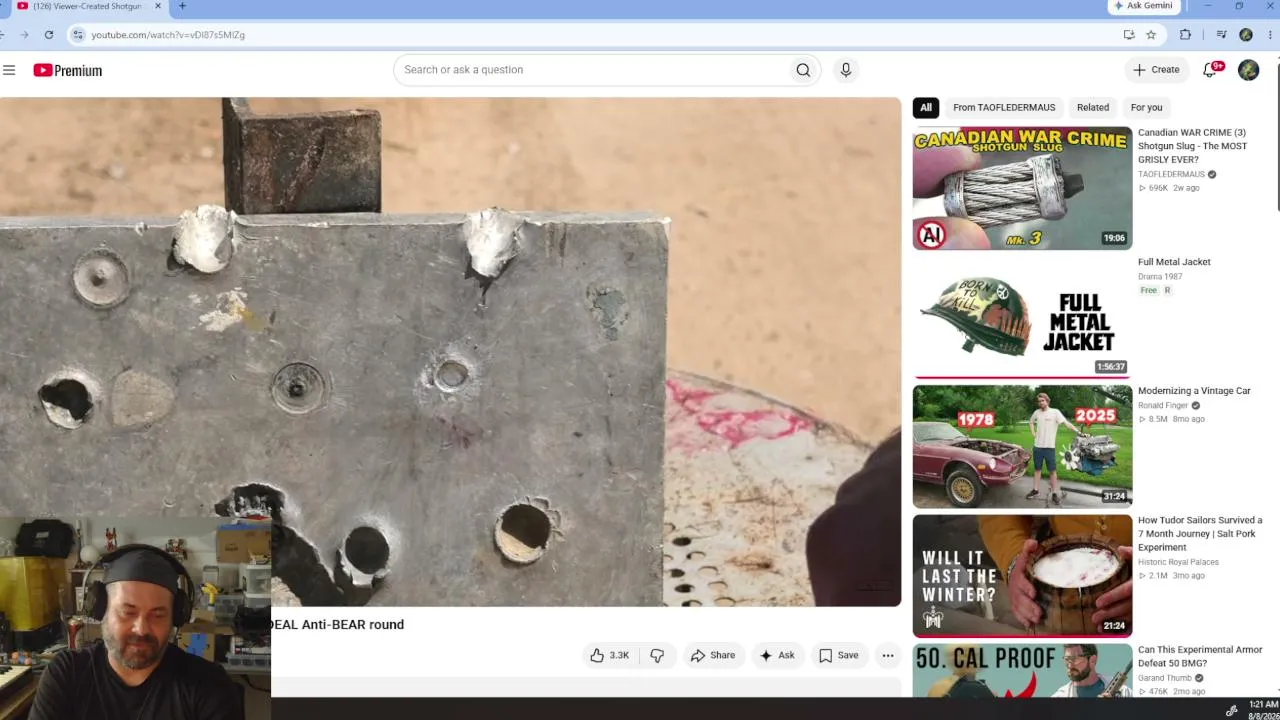Visit TAOFLEDERMAUS channel under first video
Image resolution: width=1280 pixels, height=720 pixels.
point(1171,174)
